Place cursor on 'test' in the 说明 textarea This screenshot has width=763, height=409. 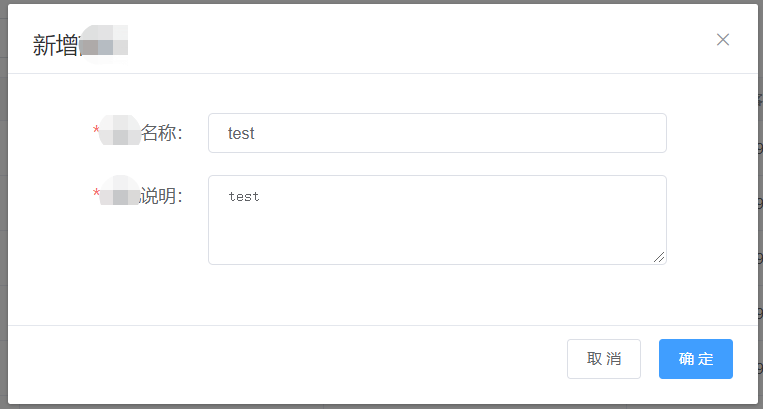pos(244,196)
